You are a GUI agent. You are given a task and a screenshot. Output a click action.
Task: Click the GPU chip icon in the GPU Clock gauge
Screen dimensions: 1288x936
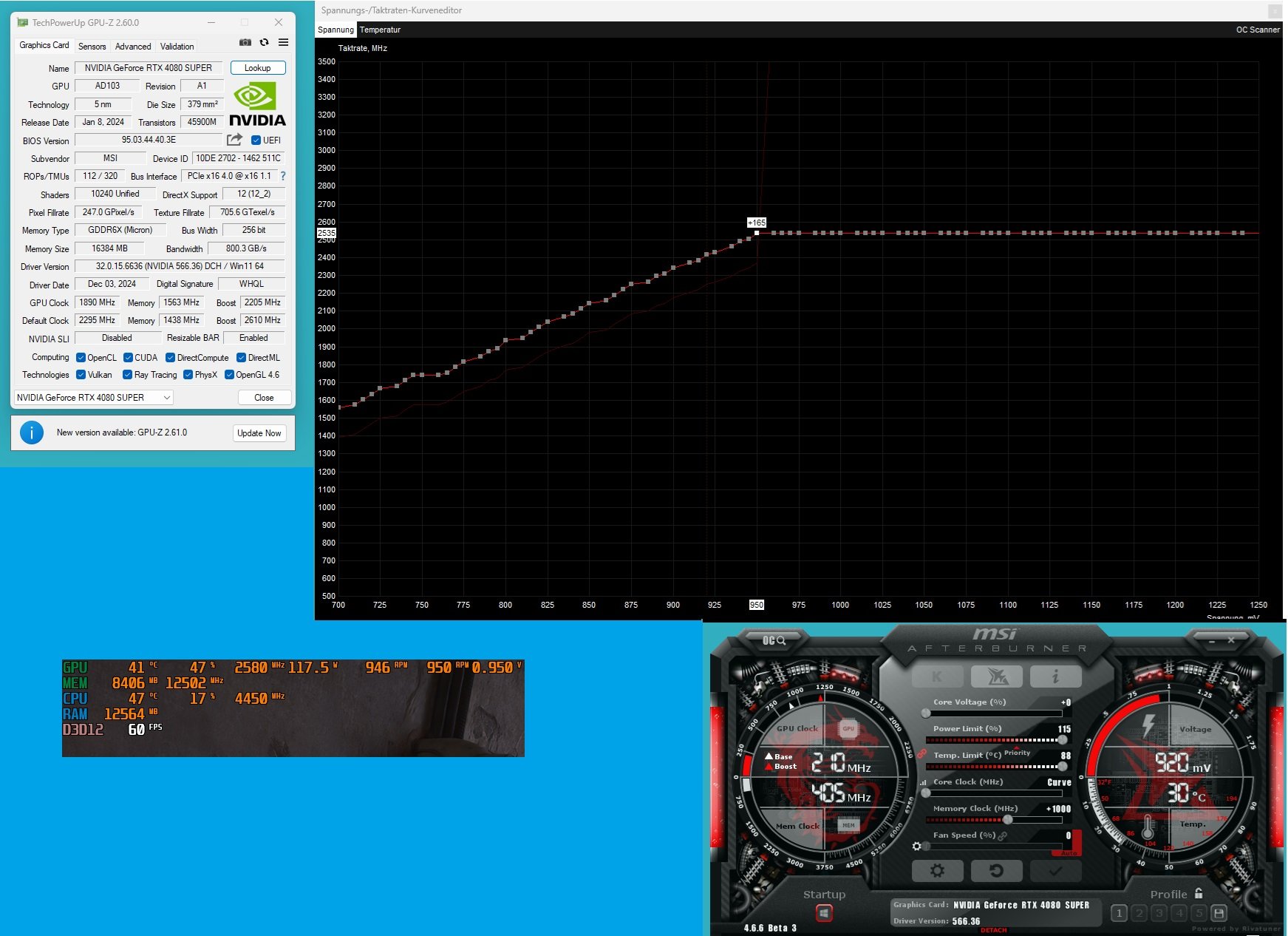[848, 728]
